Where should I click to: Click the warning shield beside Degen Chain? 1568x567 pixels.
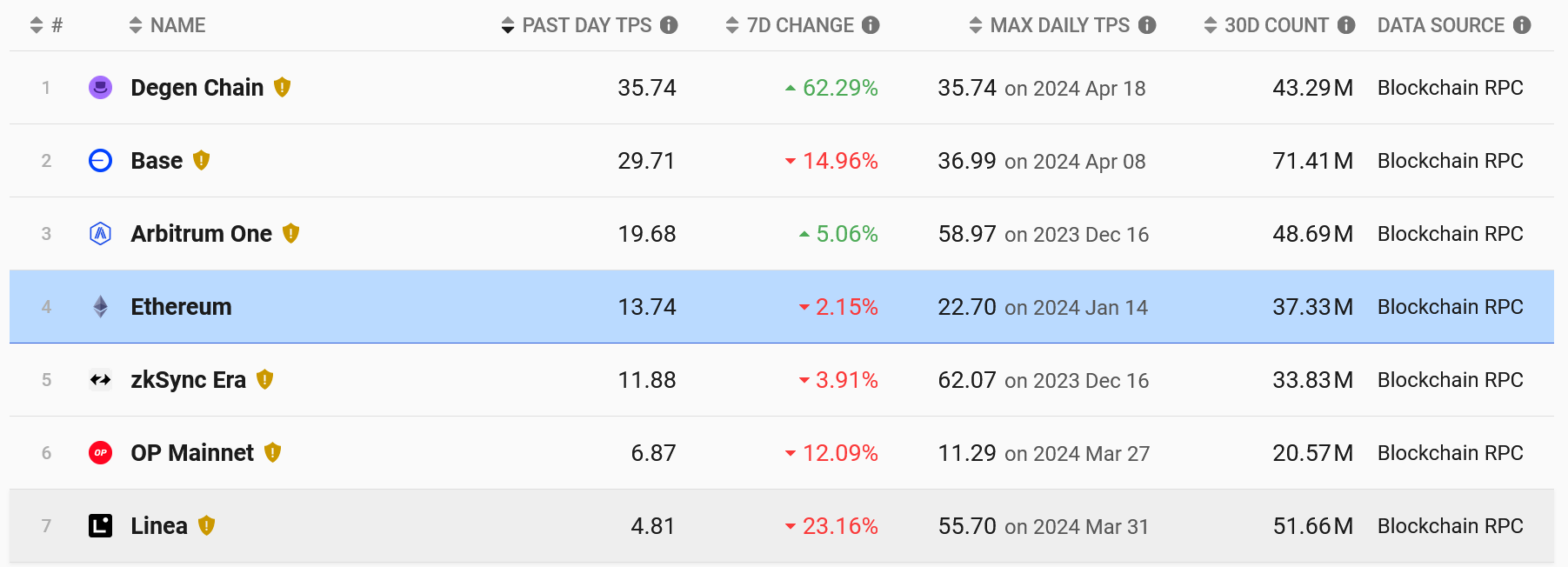point(282,87)
